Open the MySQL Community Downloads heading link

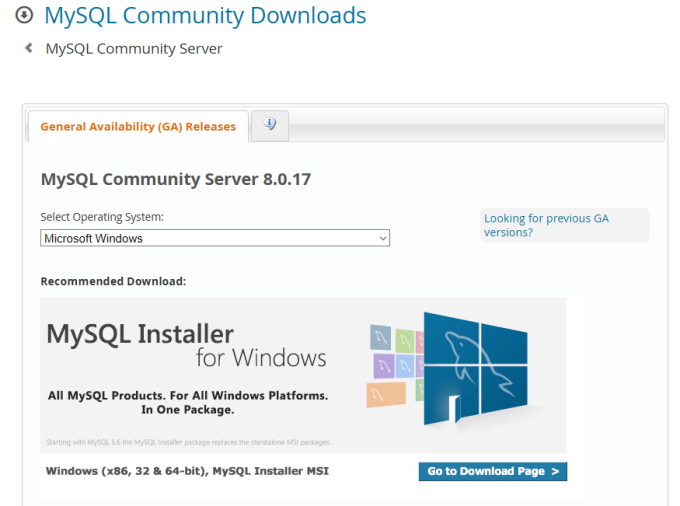coord(205,16)
